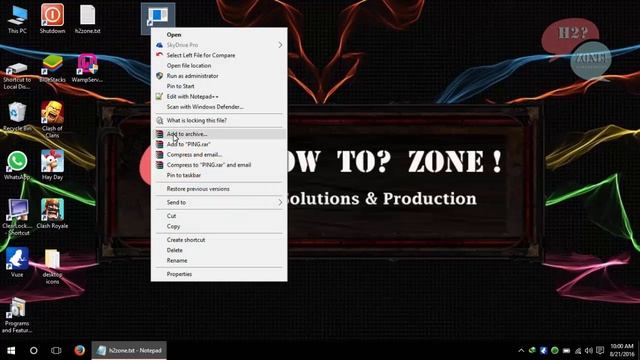Expand the SkyDrive Pro submenu arrow
The width and height of the screenshot is (640, 360).
[x=280, y=45]
